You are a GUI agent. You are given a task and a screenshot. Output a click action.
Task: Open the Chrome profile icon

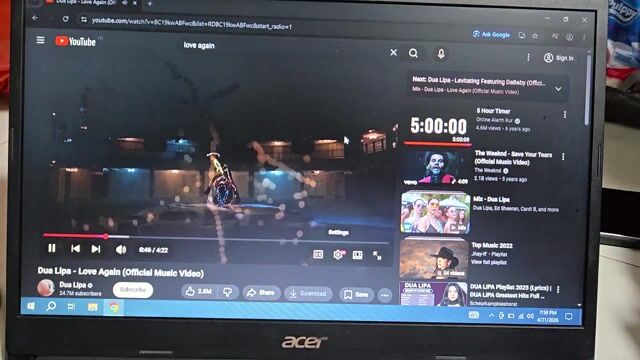click(x=569, y=37)
